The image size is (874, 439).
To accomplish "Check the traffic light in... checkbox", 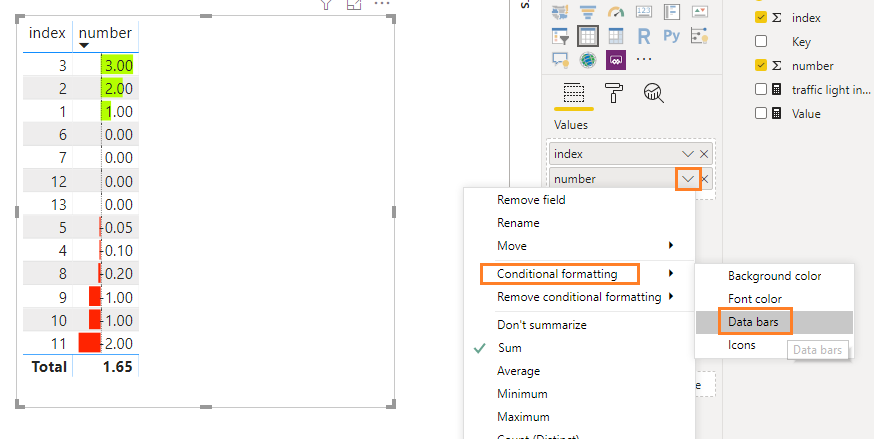I will tap(761, 90).
